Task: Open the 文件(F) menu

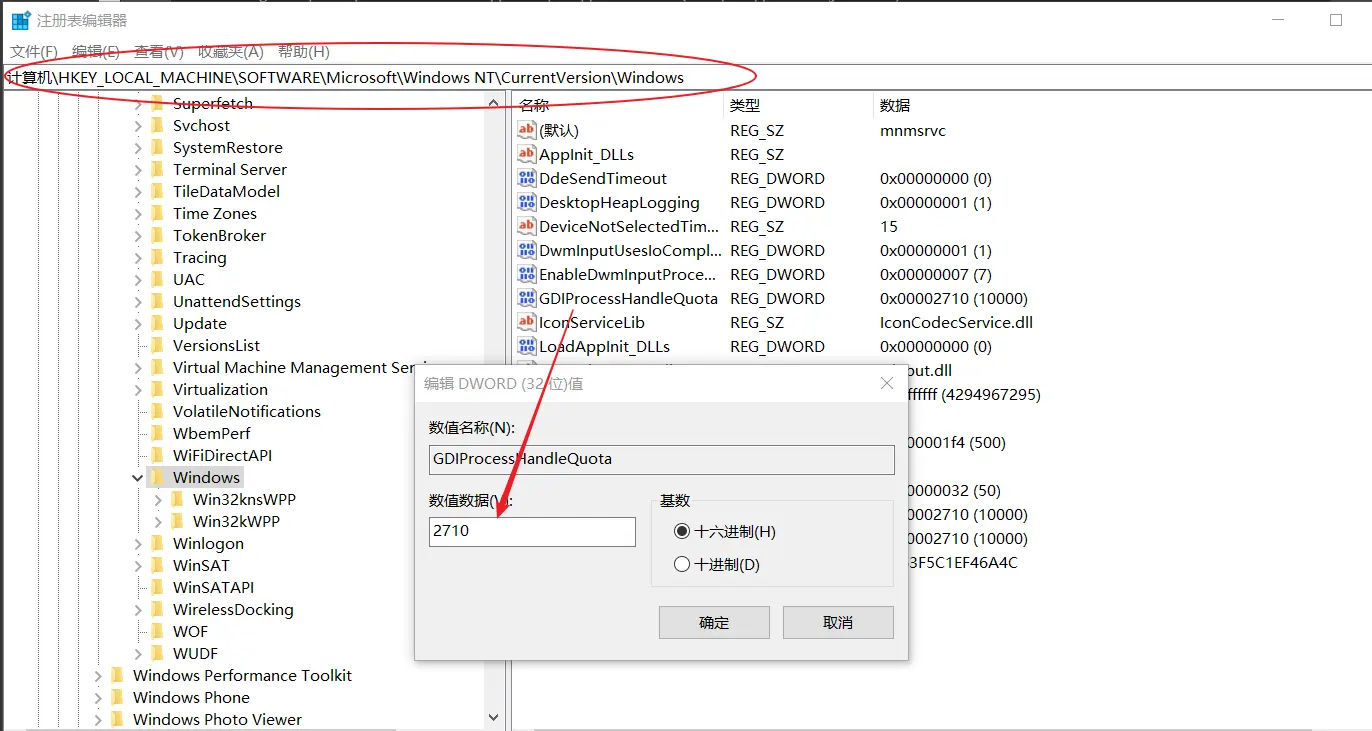Action: 34,52
